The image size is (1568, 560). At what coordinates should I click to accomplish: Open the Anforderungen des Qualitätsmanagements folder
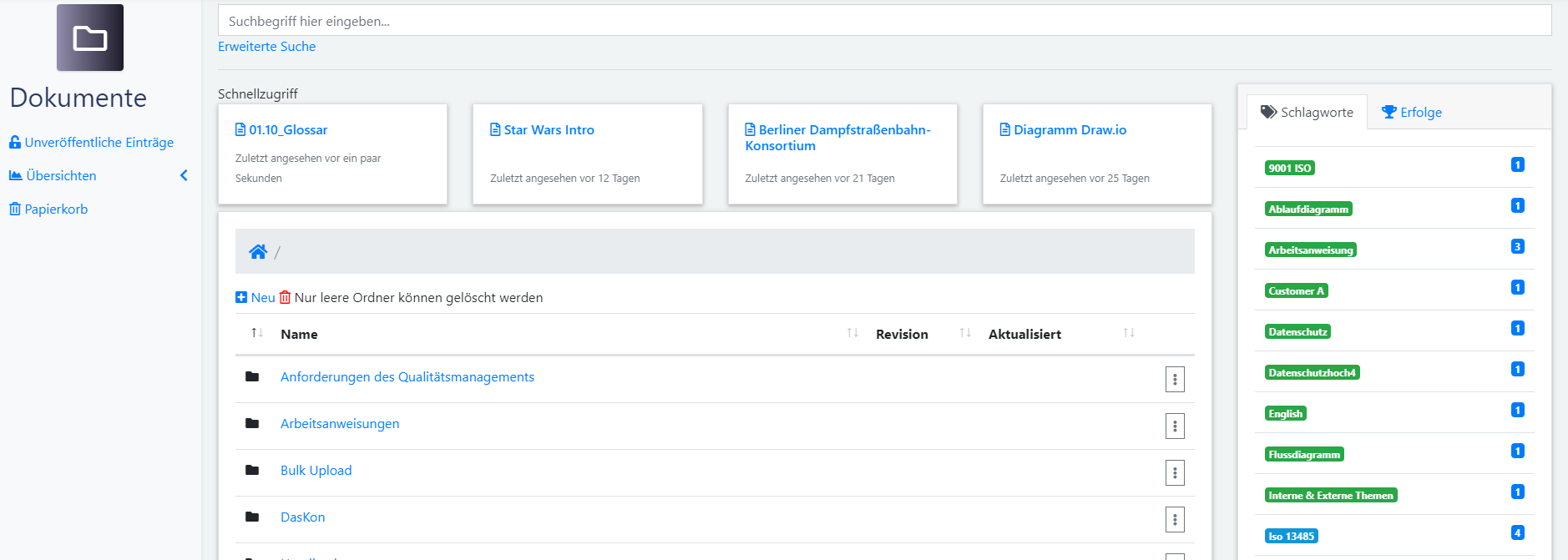[407, 377]
